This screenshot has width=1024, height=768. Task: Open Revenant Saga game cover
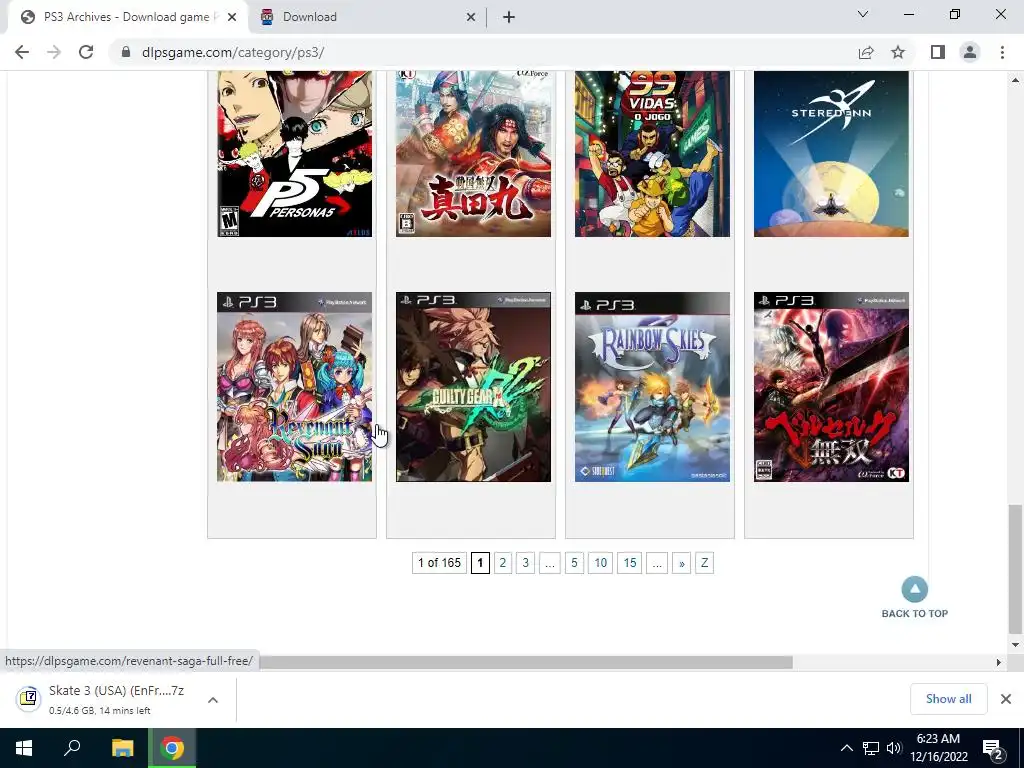tap(295, 387)
